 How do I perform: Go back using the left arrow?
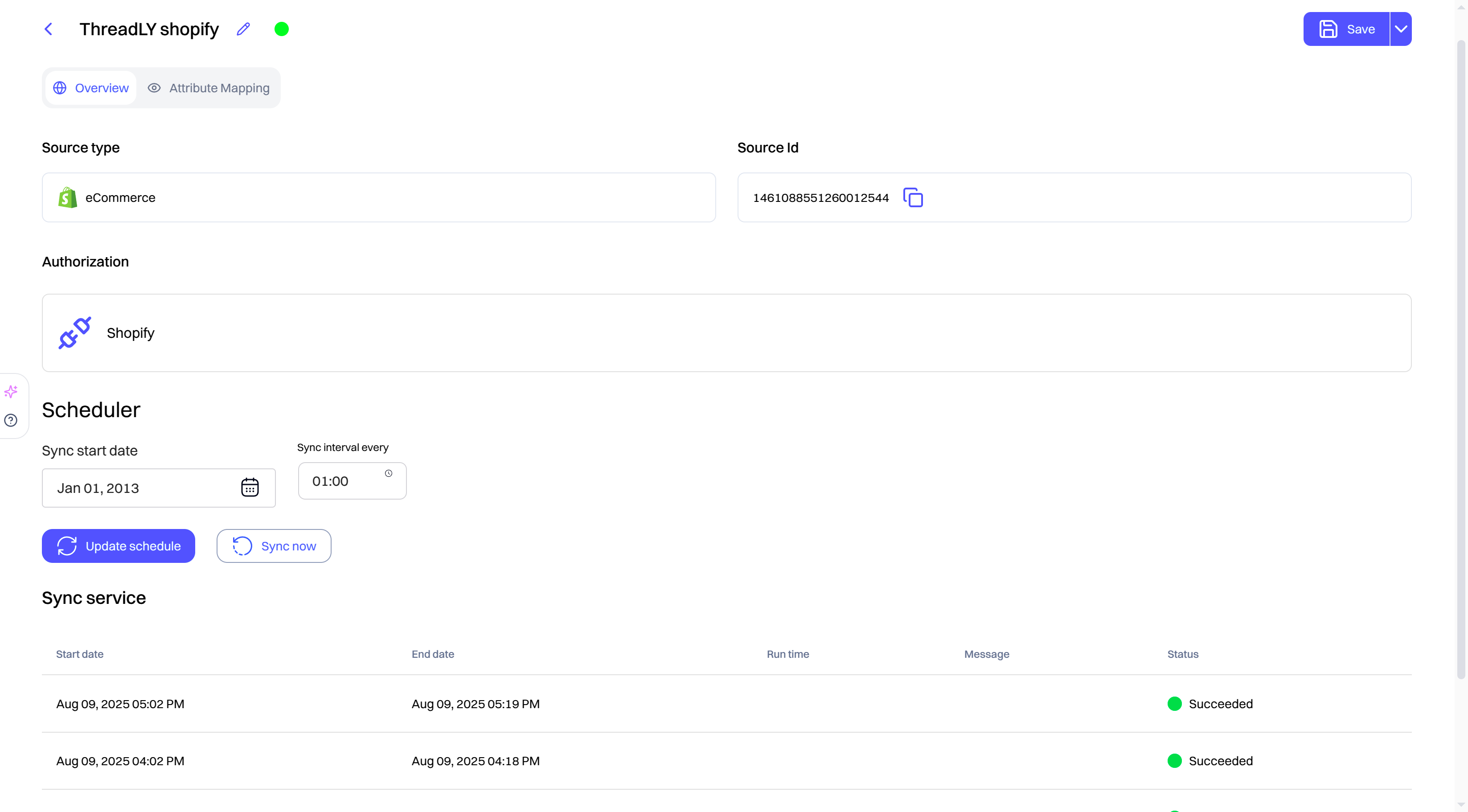click(49, 29)
